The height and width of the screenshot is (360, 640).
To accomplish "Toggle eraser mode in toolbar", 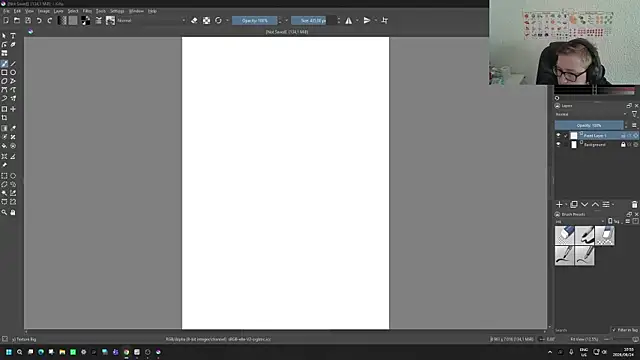I will tap(194, 20).
